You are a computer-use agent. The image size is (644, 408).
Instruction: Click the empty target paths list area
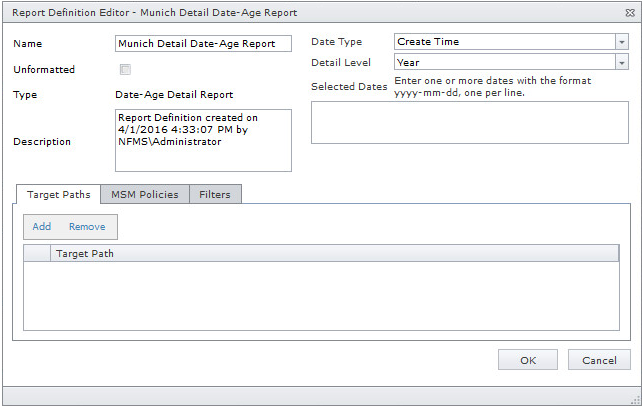(321, 294)
